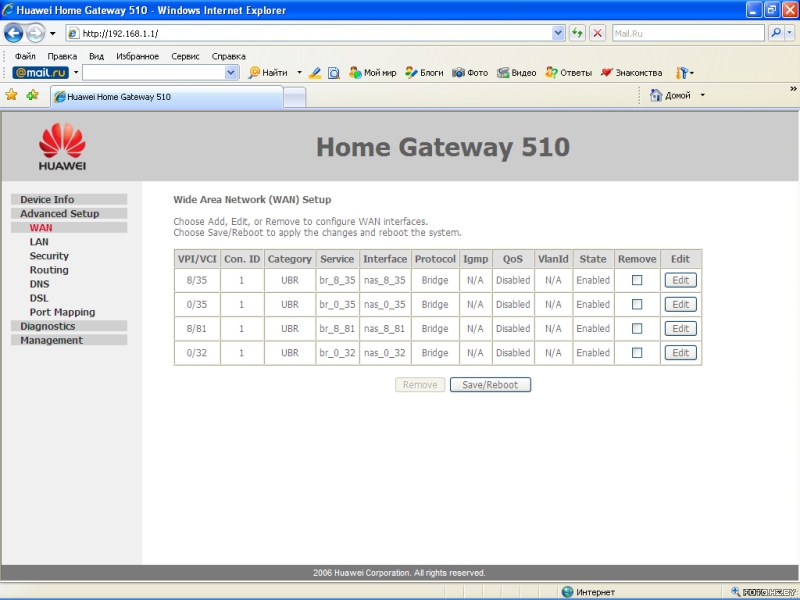Click the Интернет zone globe icon
This screenshot has height=600, width=800.
tap(567, 592)
